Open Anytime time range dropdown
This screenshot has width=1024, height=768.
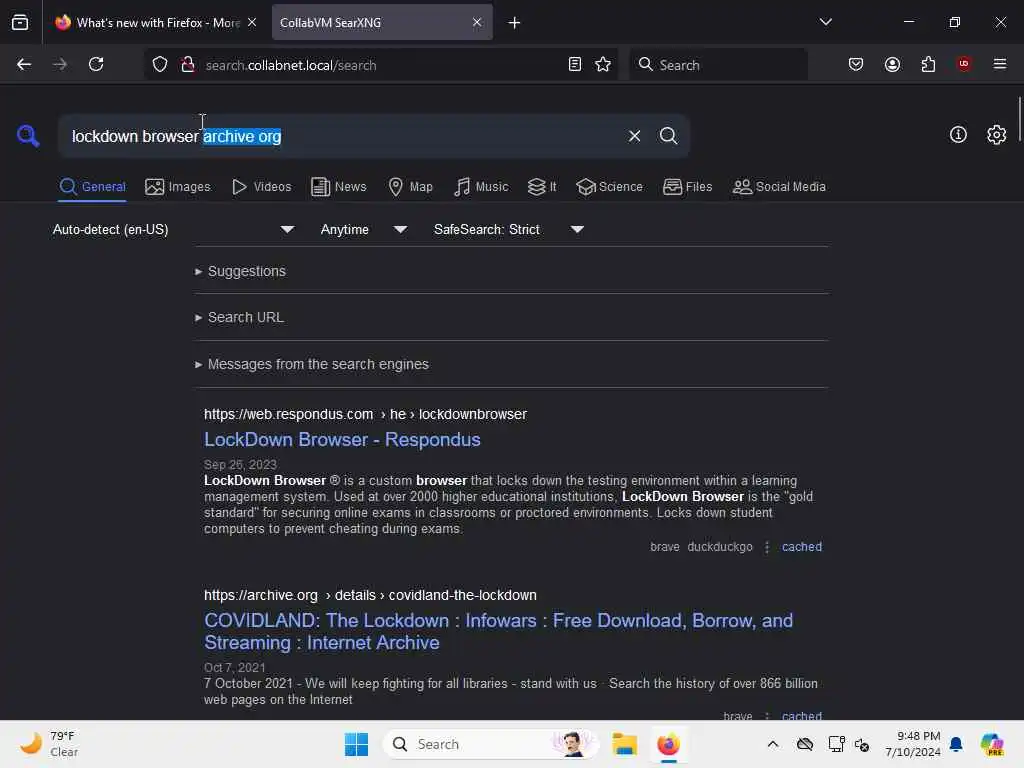coord(364,229)
